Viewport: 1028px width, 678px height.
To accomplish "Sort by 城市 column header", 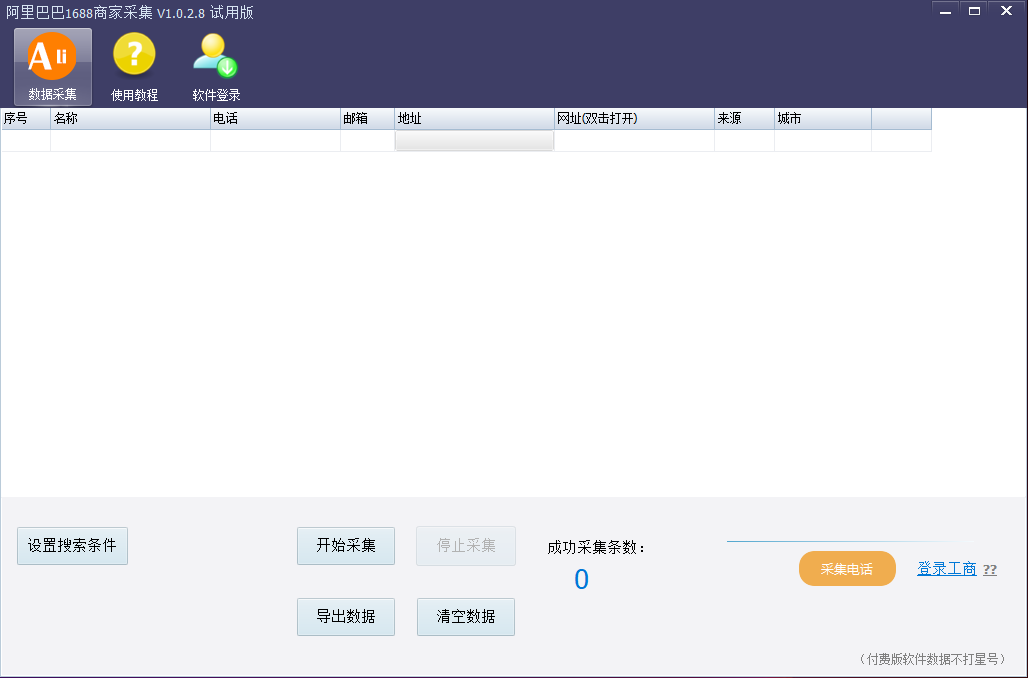I will click(823, 119).
